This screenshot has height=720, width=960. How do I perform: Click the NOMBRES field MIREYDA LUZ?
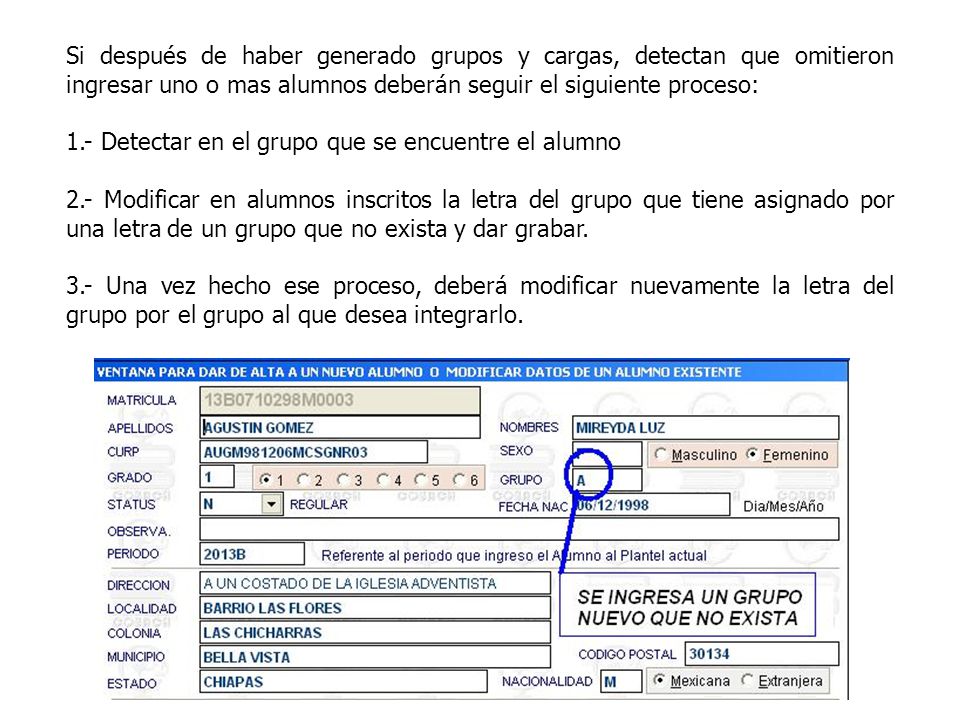coord(705,427)
